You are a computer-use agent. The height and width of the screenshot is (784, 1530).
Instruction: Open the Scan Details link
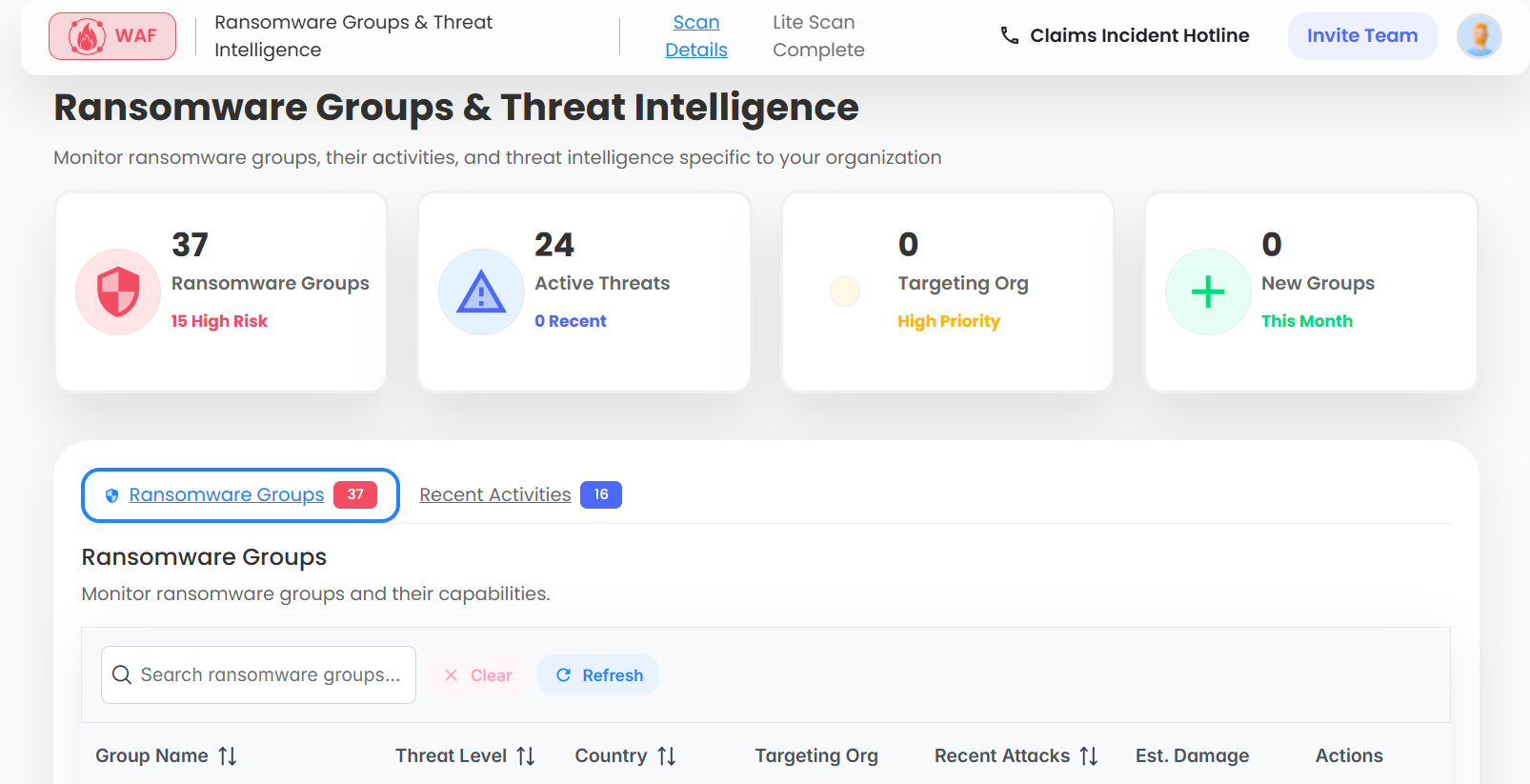click(696, 36)
